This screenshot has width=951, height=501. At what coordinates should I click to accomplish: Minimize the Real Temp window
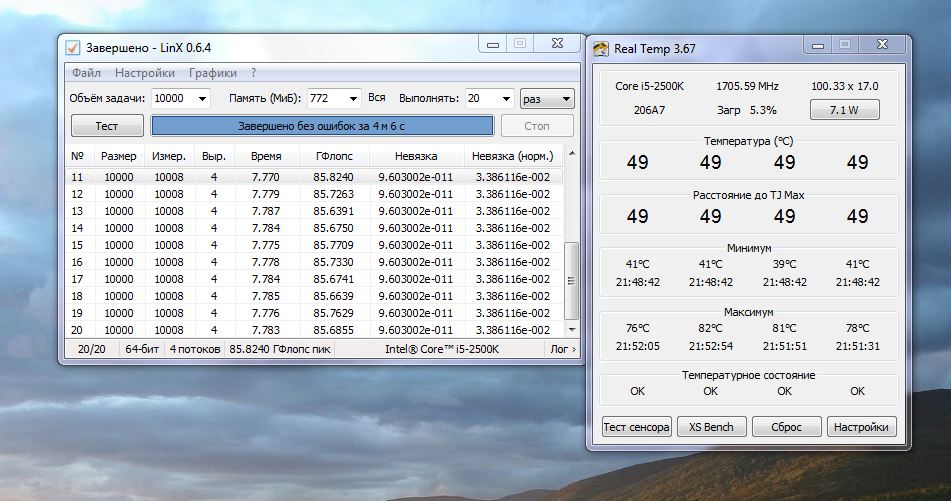pyautogui.click(x=818, y=45)
